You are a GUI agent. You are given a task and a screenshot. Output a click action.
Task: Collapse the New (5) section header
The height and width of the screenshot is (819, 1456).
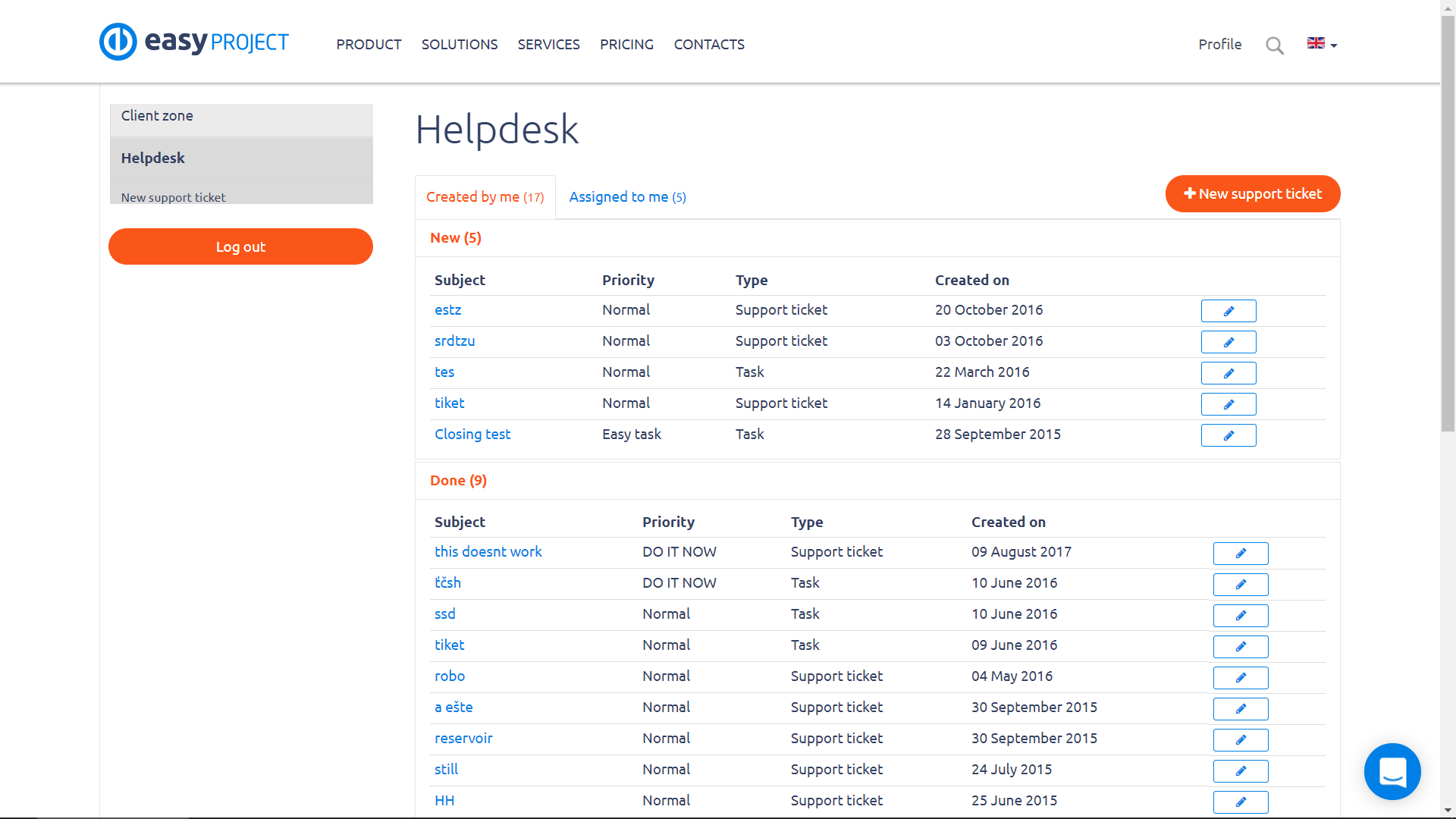tap(456, 238)
